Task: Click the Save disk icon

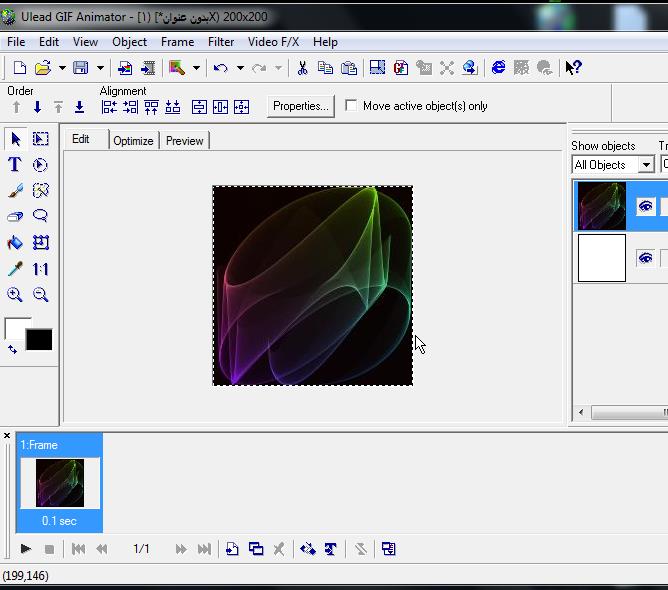Action: pyautogui.click(x=81, y=68)
